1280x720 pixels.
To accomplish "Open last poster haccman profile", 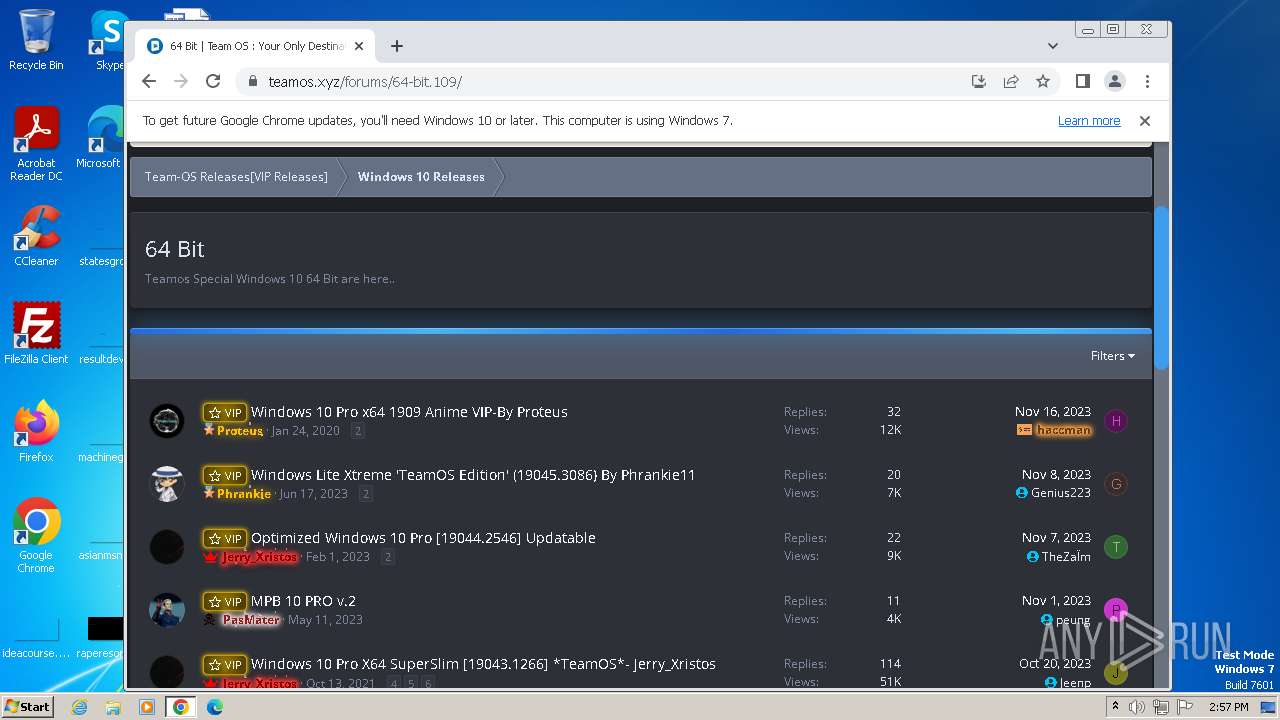I will 1063,430.
